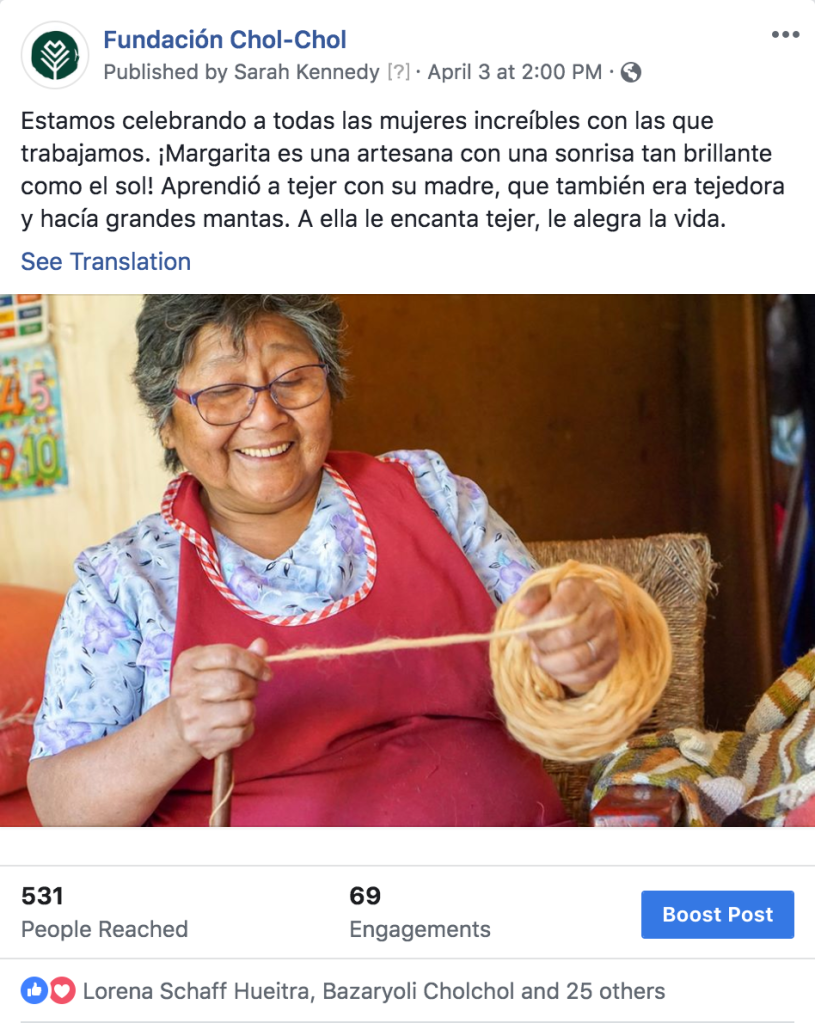Image resolution: width=815 pixels, height=1023 pixels.
Task: Open the three-dot post options menu
Action: click(785, 35)
